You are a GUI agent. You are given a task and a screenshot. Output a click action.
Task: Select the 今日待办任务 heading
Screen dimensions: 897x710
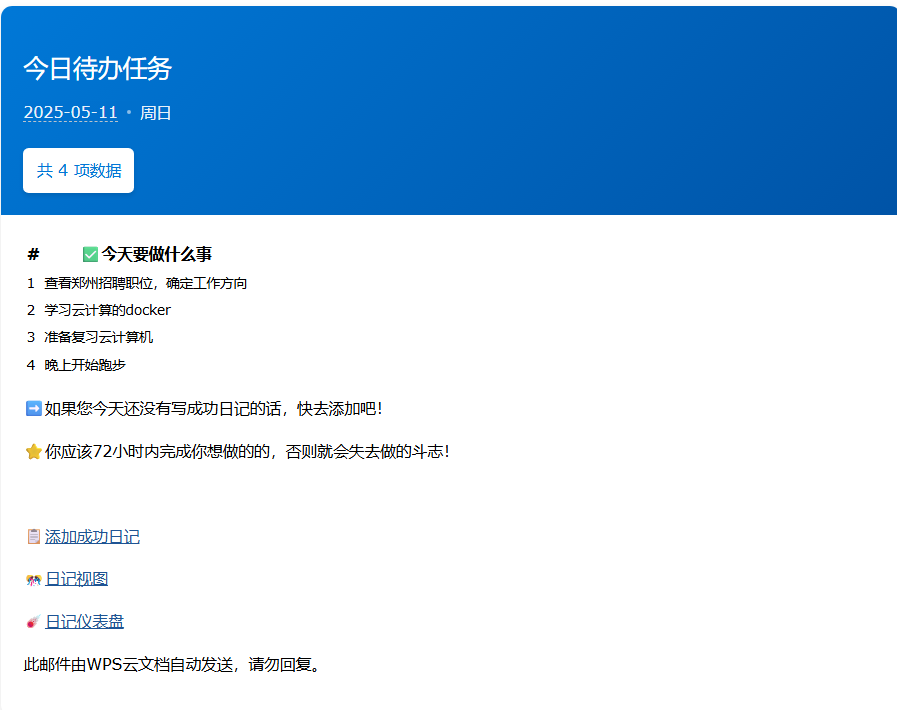(98, 68)
